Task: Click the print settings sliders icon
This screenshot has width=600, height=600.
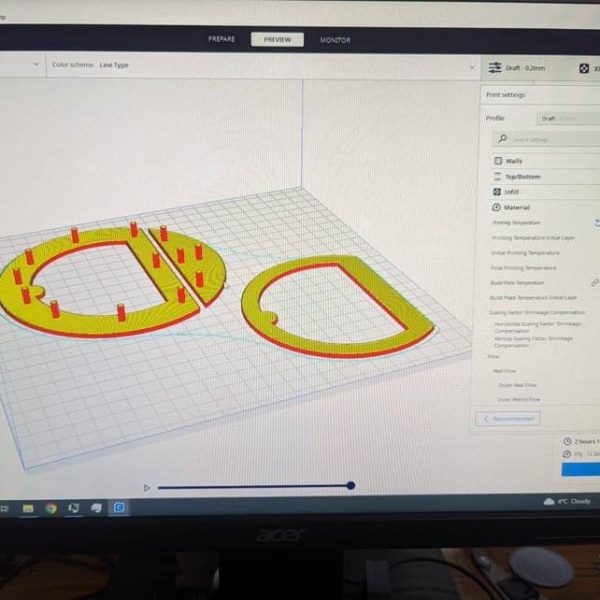Action: (x=494, y=68)
